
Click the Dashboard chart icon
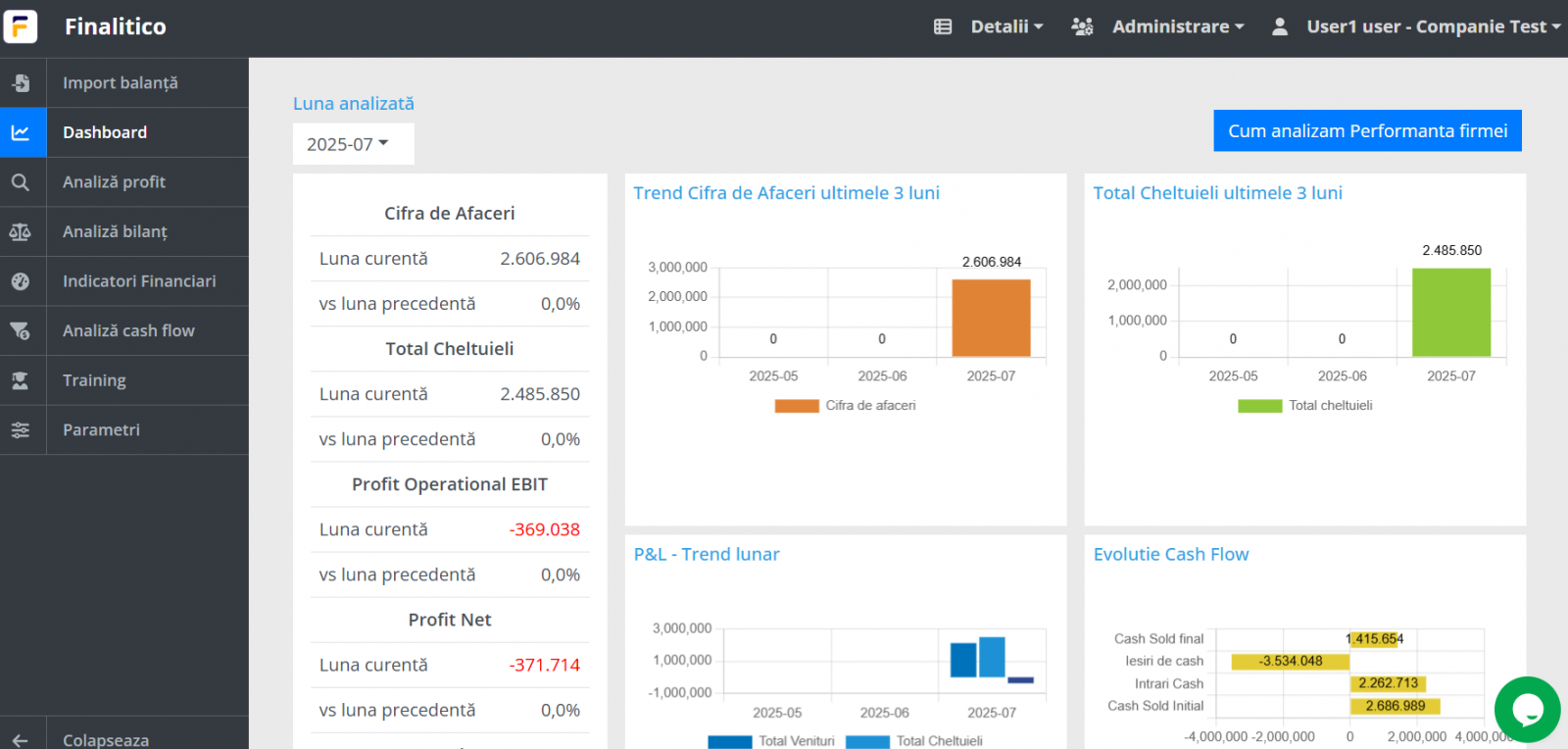21,132
